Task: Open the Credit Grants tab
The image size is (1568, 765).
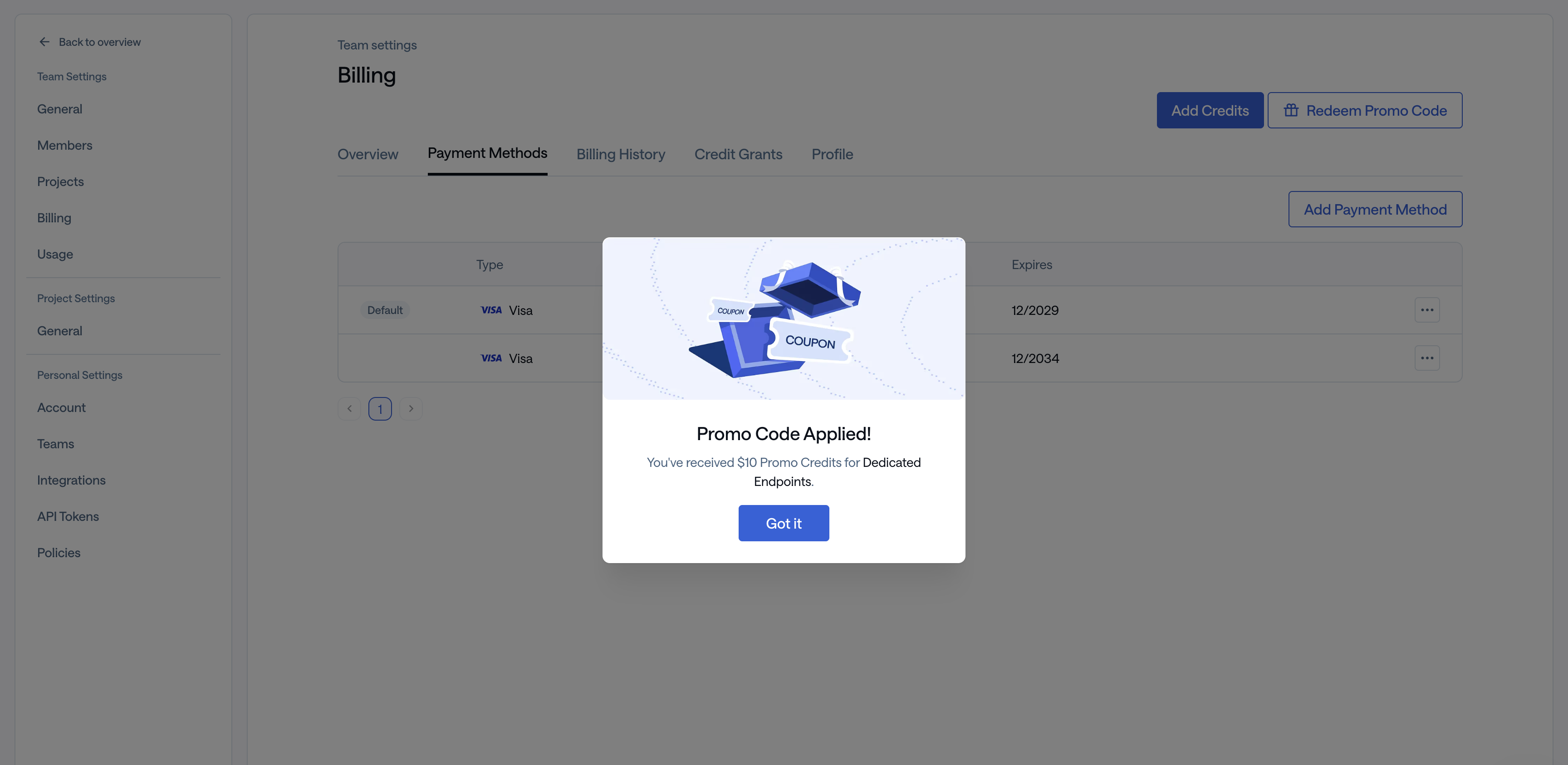Action: tap(738, 154)
